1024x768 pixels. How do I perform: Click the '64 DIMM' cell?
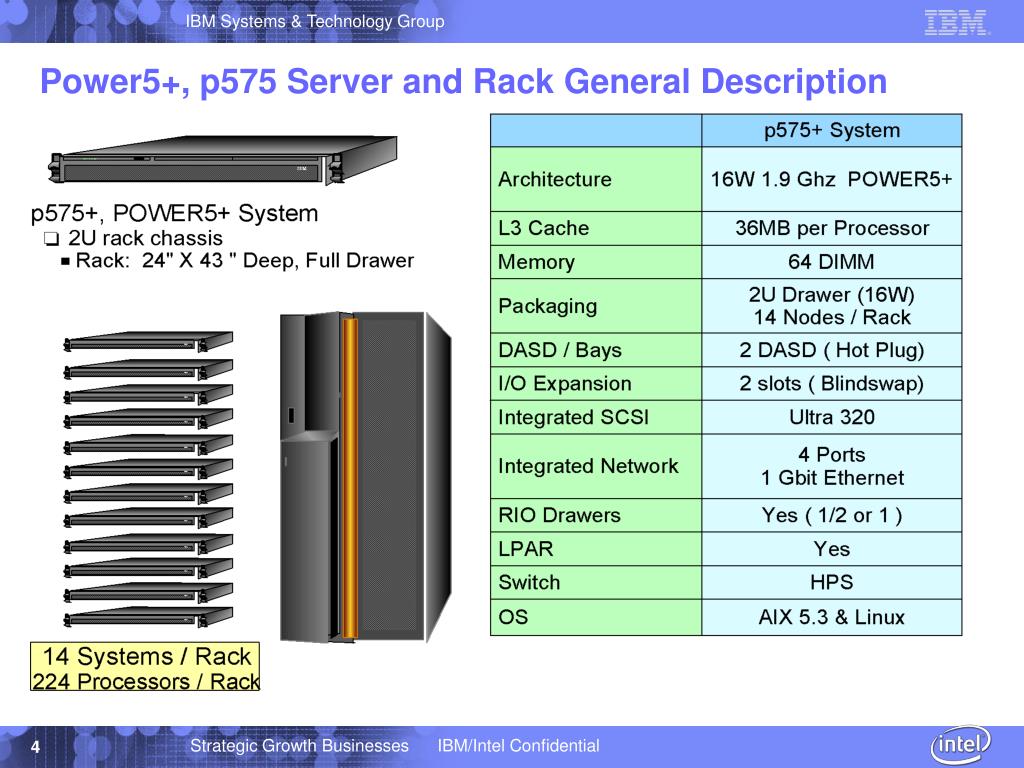pyautogui.click(x=832, y=262)
